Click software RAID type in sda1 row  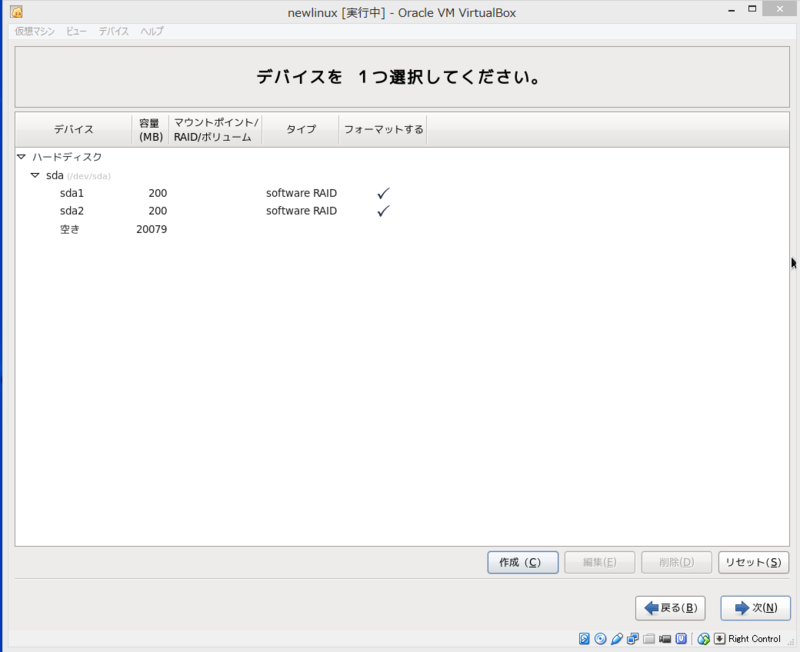[301, 193]
